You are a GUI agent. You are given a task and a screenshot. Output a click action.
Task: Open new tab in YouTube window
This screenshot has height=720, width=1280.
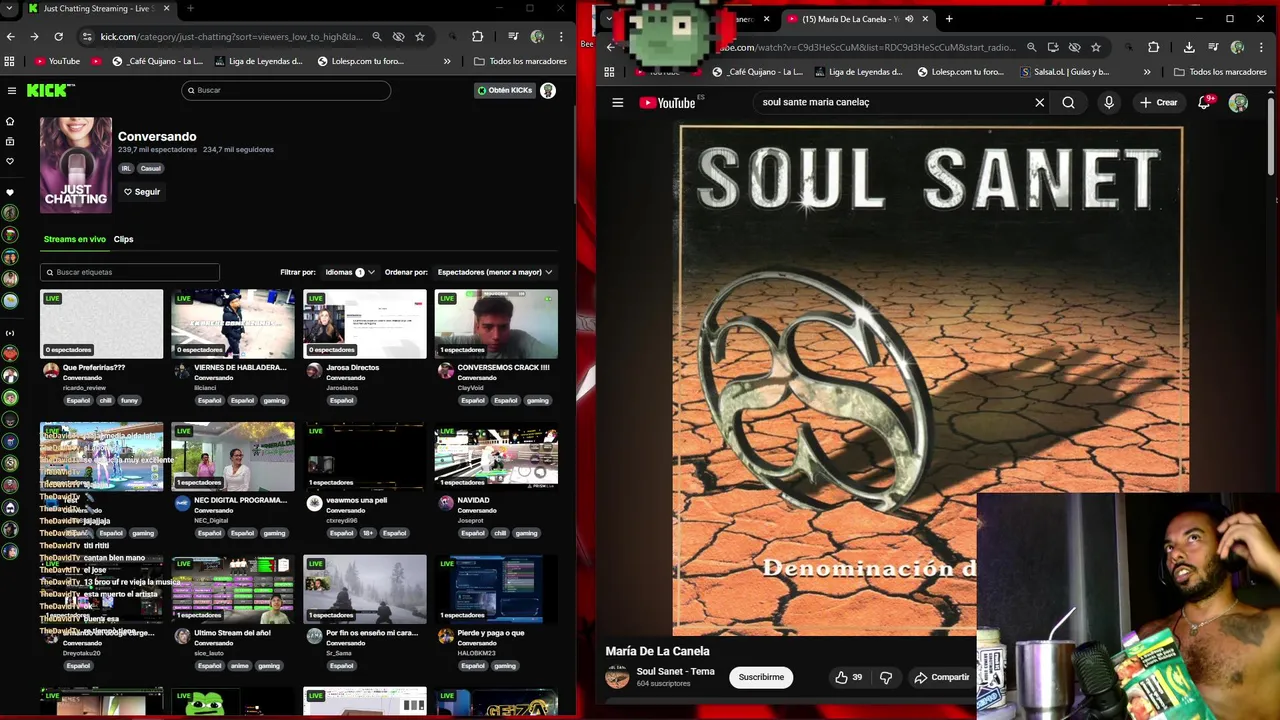(949, 18)
